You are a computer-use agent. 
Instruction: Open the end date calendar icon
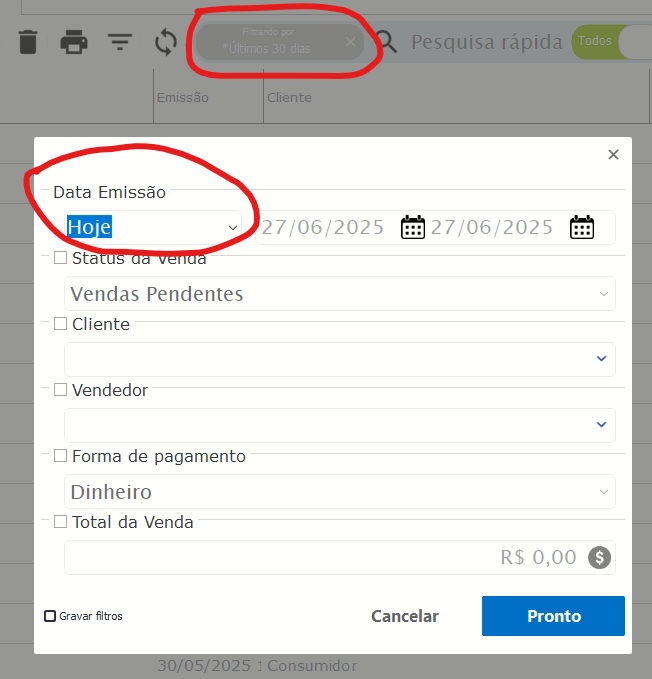click(582, 227)
